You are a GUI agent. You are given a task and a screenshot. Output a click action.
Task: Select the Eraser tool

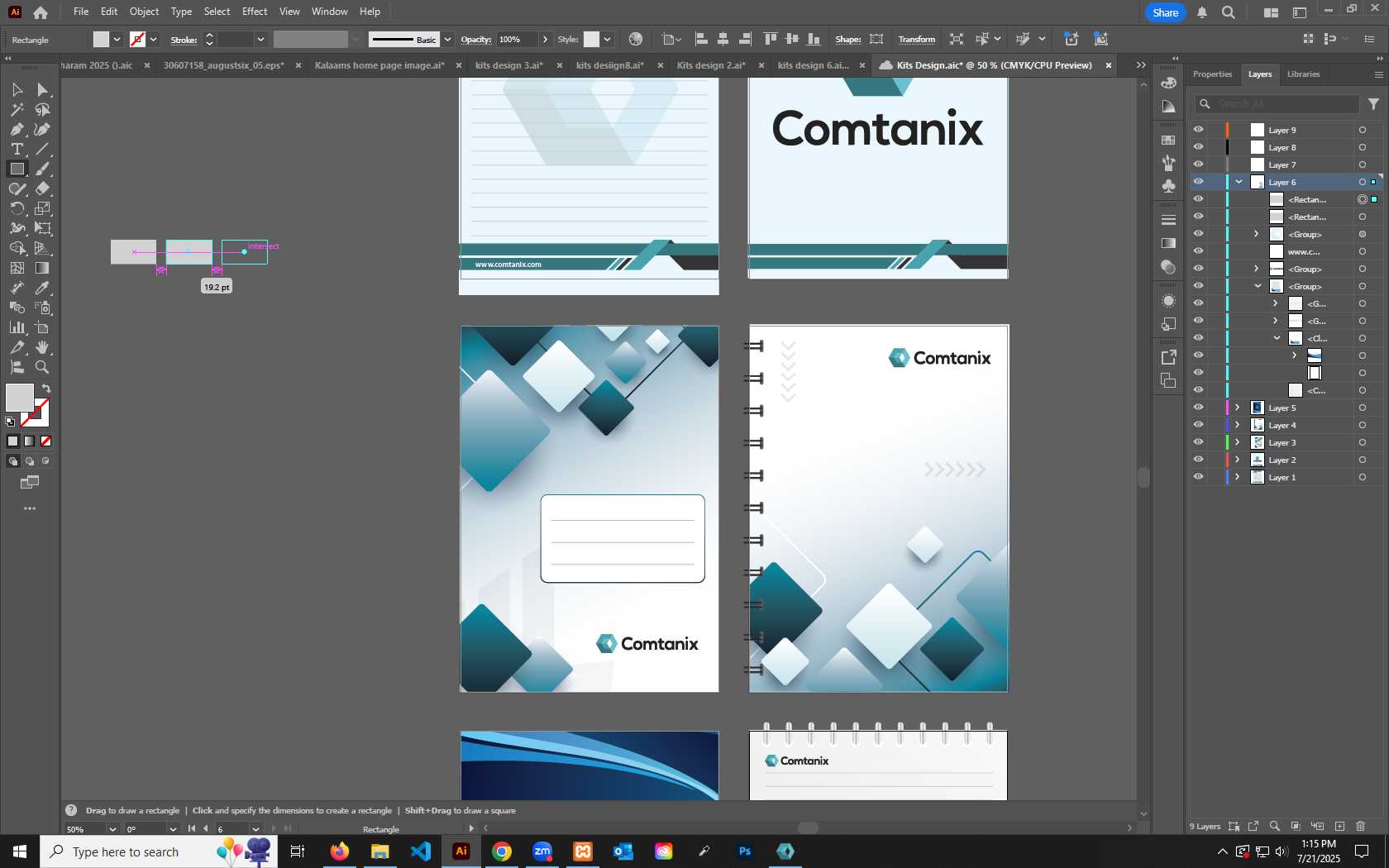43,188
